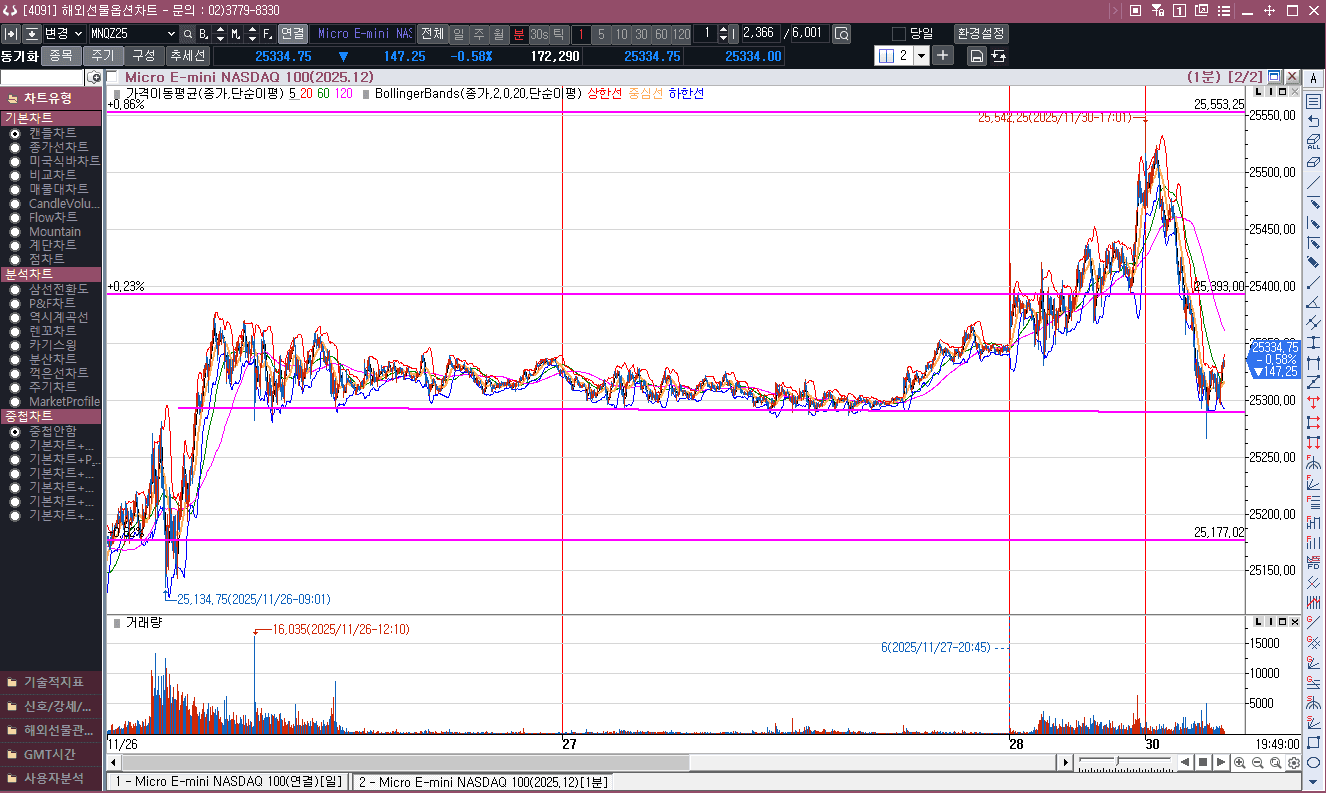1326x793 pixels.
Task: Select the ellipse drawing tool
Action: [1314, 762]
